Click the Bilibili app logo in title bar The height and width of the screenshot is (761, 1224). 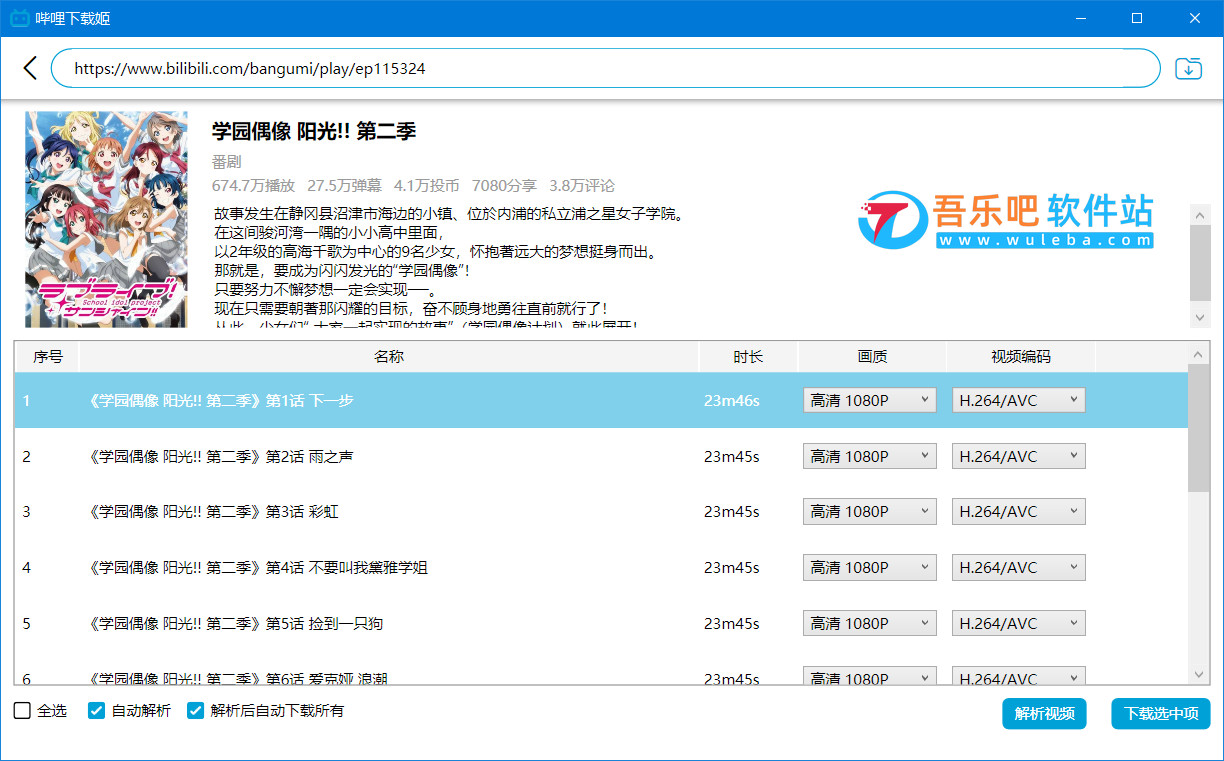coord(19,18)
